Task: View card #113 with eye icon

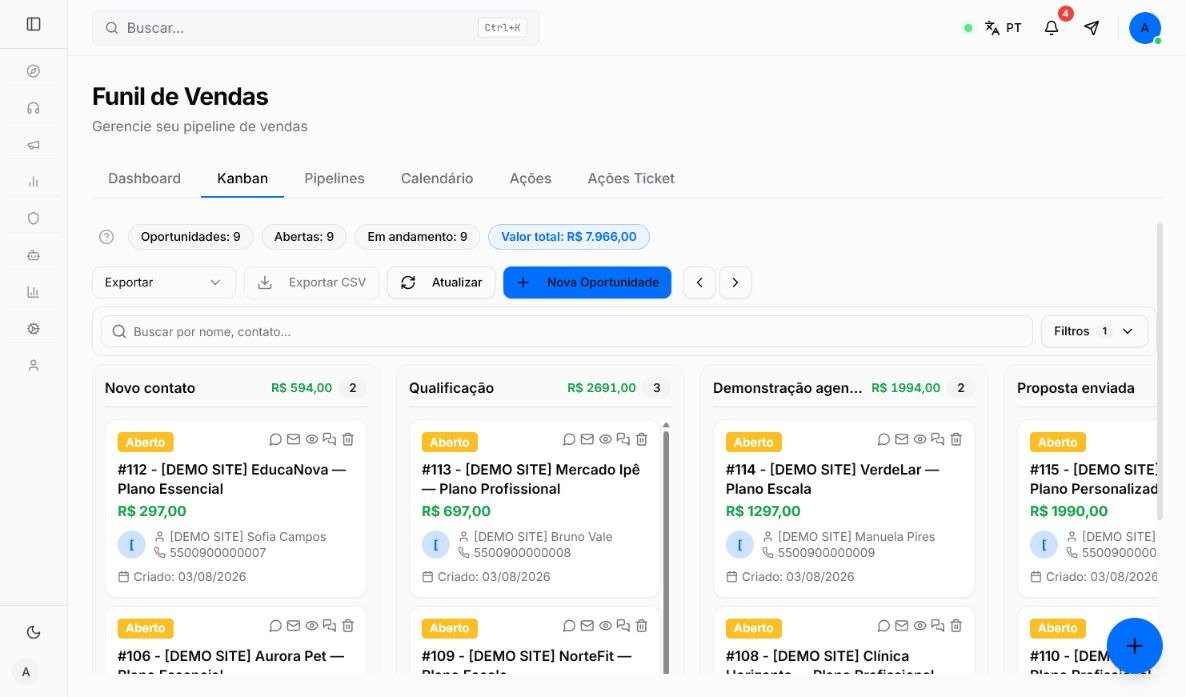Action: 605,439
